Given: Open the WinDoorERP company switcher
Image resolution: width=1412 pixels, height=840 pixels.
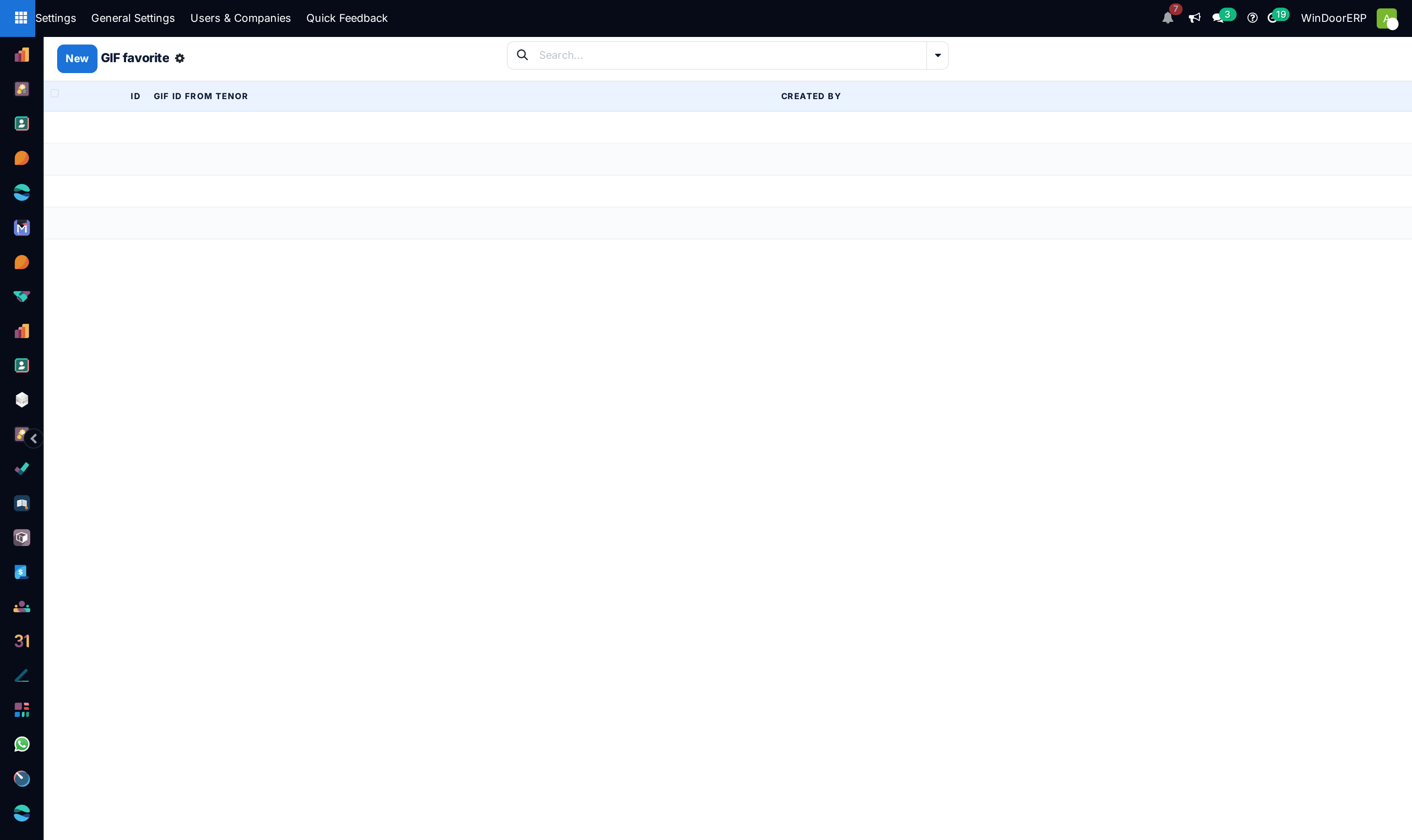Looking at the screenshot, I should coord(1333,18).
